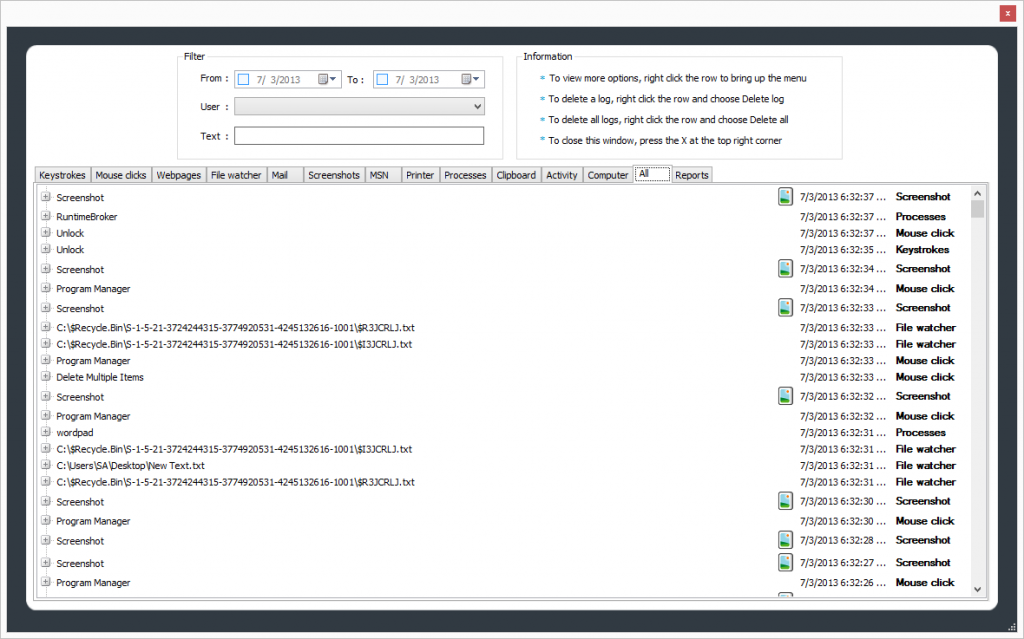Click the screenshot thumbnail icon at 6:32:30
This screenshot has width=1024, height=639.
pos(786,502)
